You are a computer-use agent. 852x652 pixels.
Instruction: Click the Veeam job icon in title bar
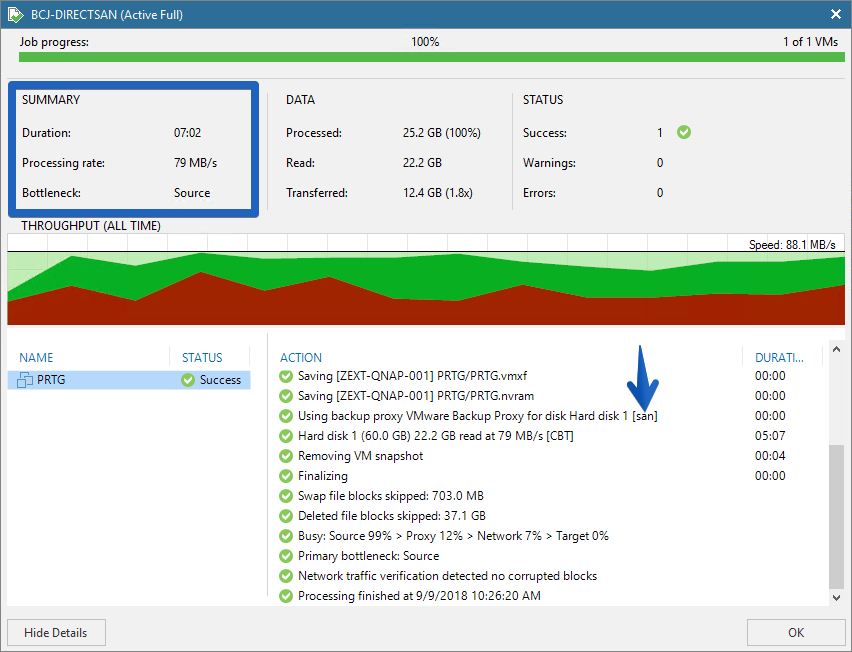15,15
